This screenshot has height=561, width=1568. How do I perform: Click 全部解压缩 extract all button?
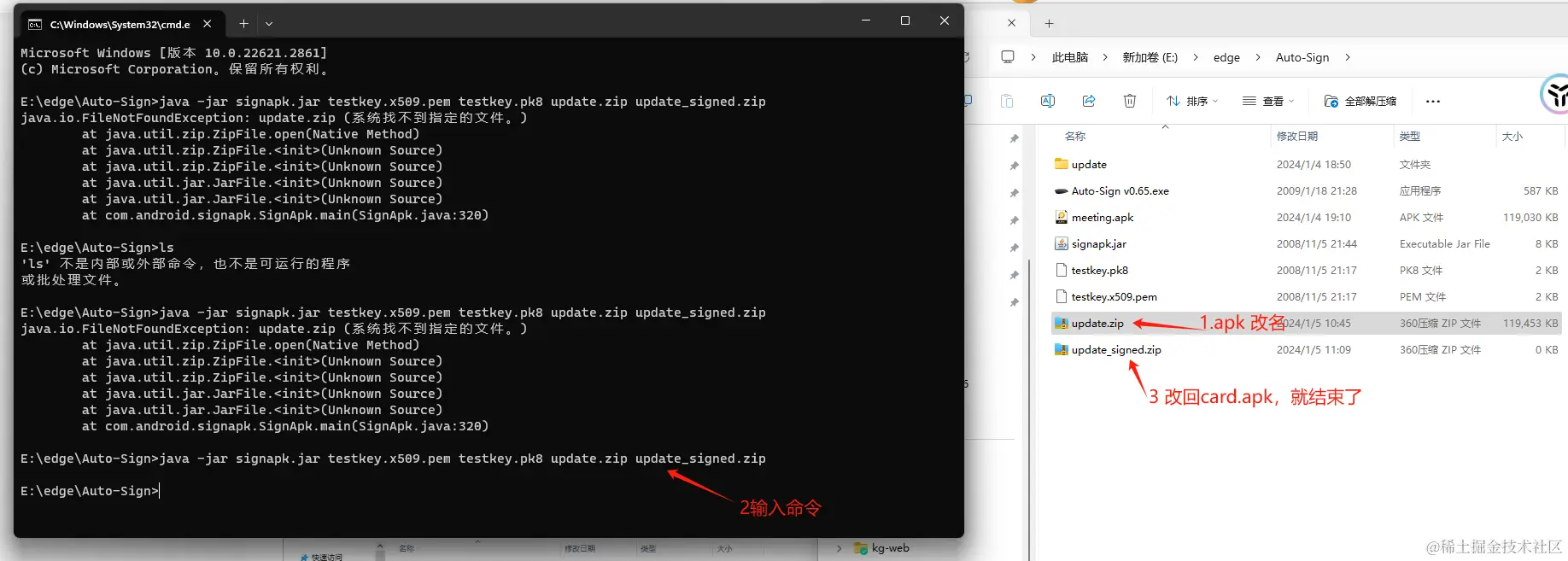[x=1360, y=101]
